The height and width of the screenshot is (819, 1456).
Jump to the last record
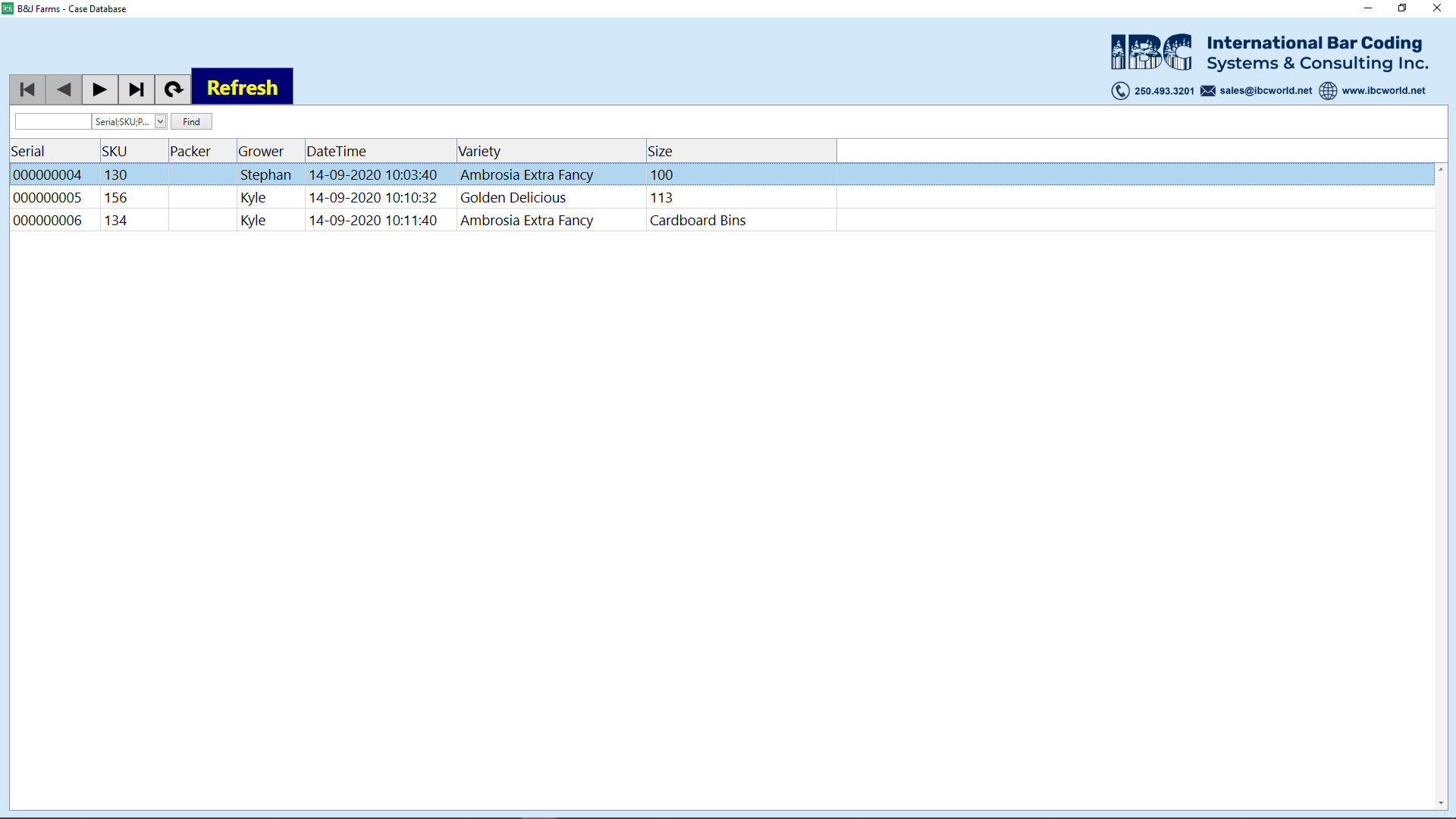pyautogui.click(x=136, y=89)
